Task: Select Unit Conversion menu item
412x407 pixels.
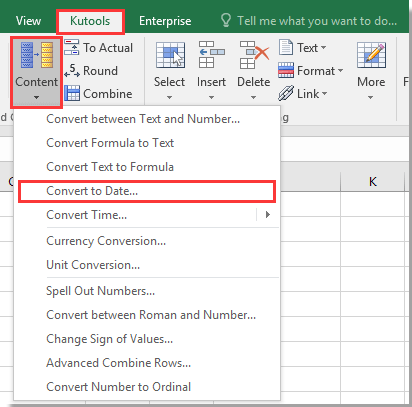Action: click(x=147, y=265)
